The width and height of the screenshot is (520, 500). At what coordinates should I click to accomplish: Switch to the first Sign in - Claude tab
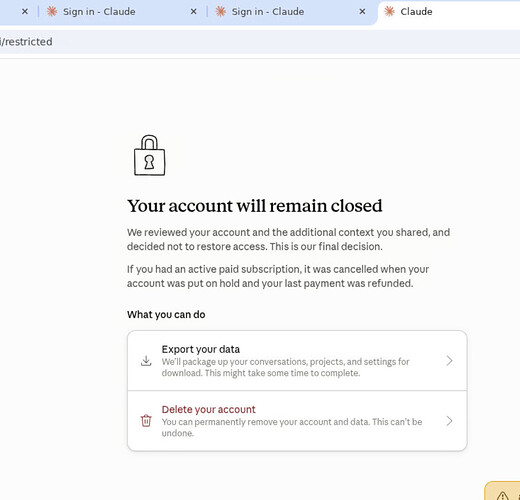coord(99,12)
